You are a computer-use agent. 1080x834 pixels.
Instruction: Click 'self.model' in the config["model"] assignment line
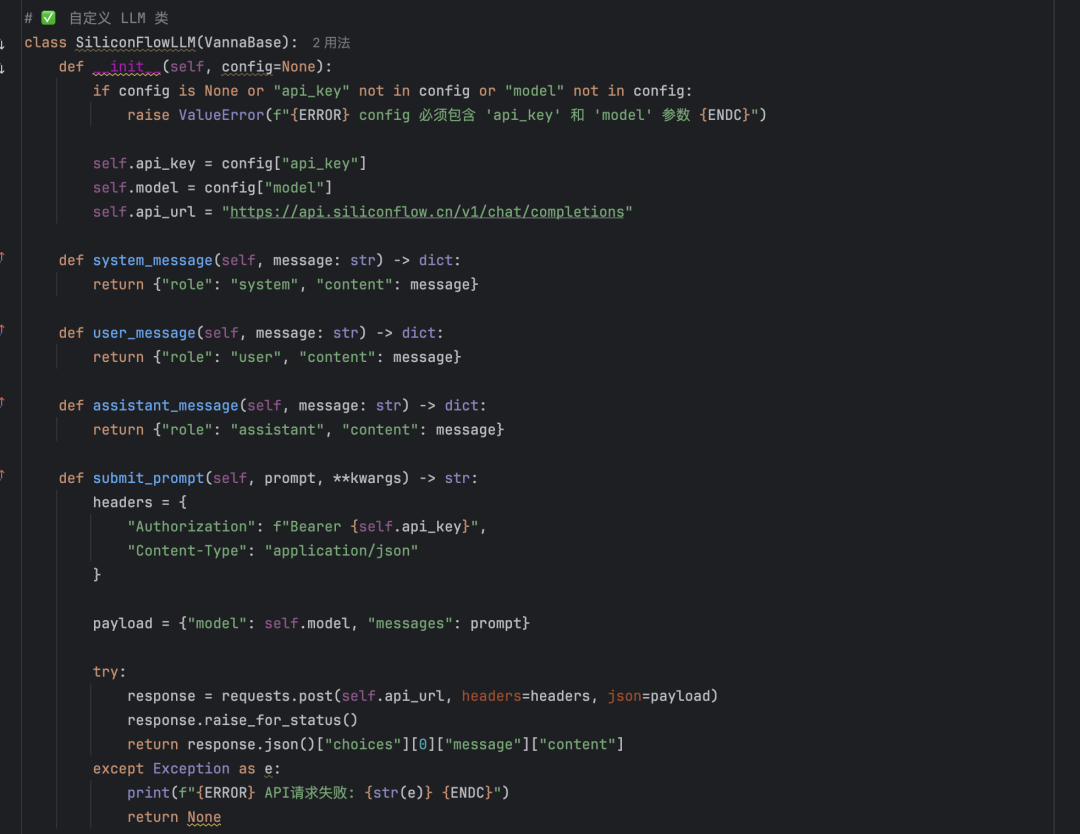(136, 188)
